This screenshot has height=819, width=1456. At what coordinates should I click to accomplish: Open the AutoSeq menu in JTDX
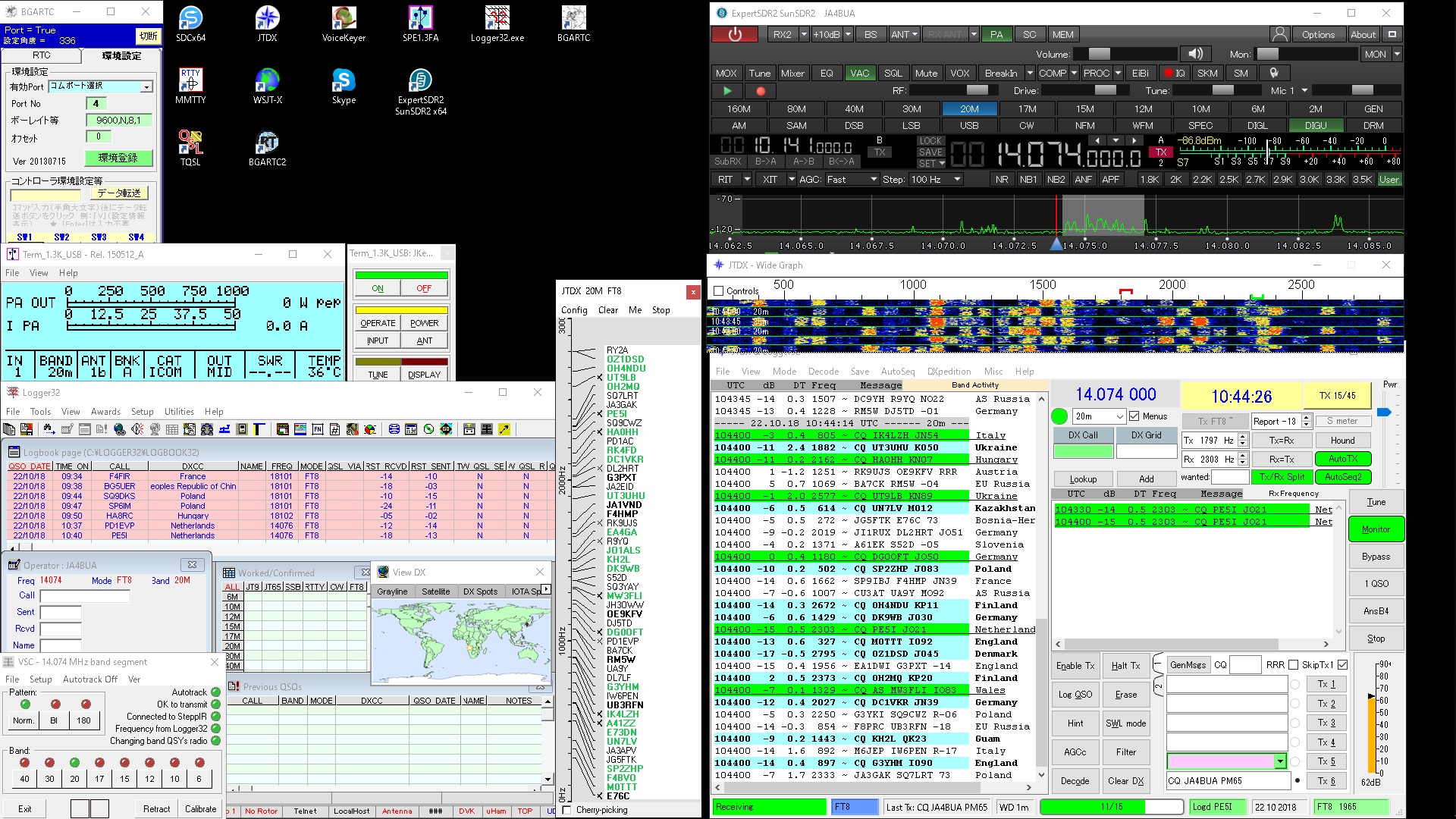(898, 372)
